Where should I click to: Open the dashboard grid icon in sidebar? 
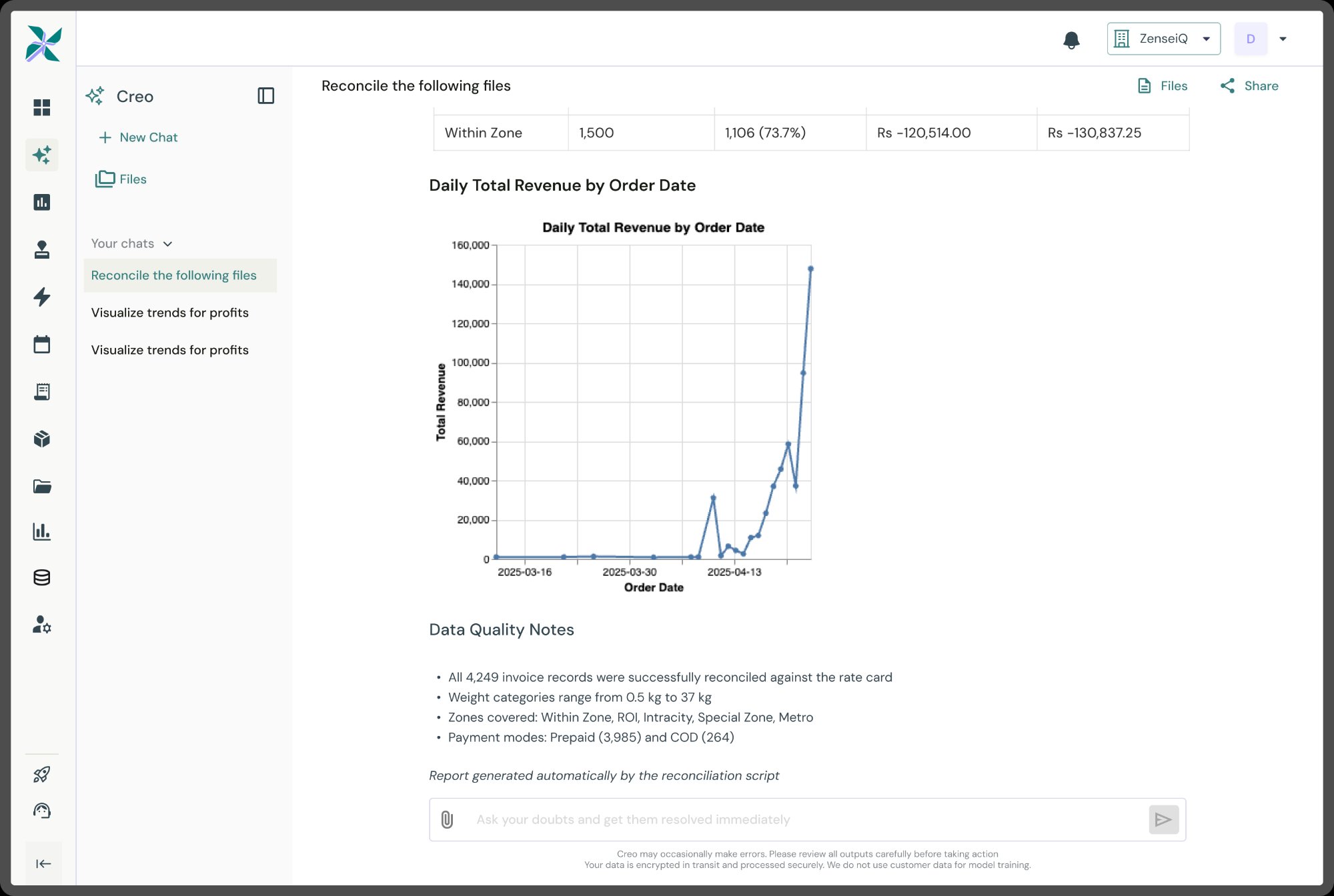pyautogui.click(x=42, y=107)
